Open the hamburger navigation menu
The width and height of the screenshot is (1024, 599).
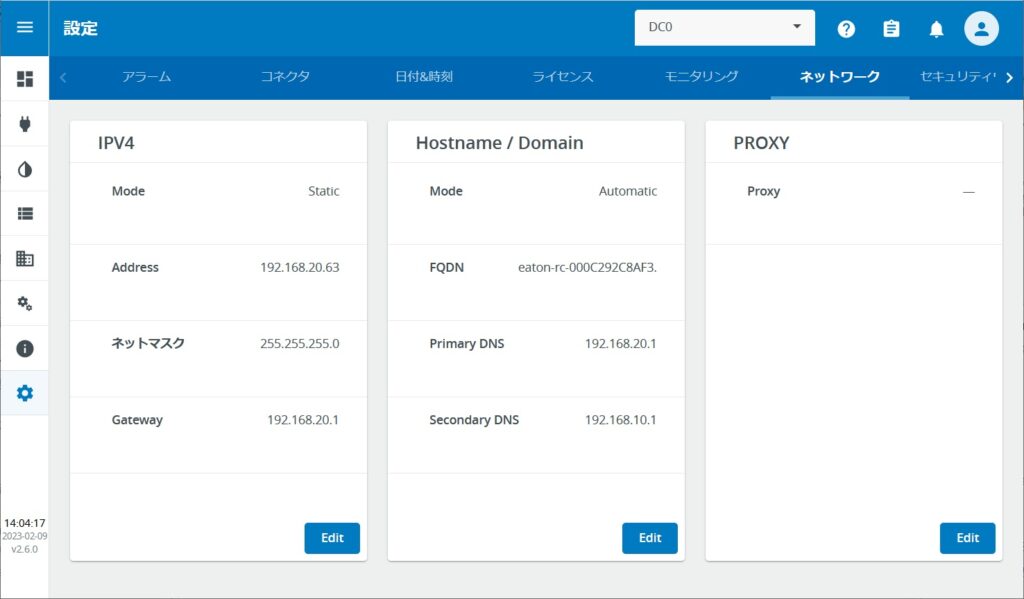tap(24, 27)
